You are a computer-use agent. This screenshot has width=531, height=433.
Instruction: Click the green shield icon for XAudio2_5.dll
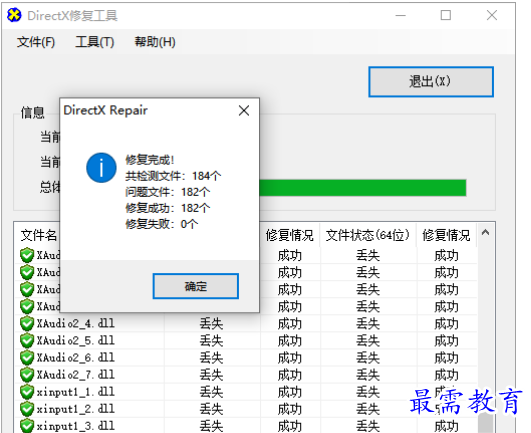pyautogui.click(x=27, y=341)
